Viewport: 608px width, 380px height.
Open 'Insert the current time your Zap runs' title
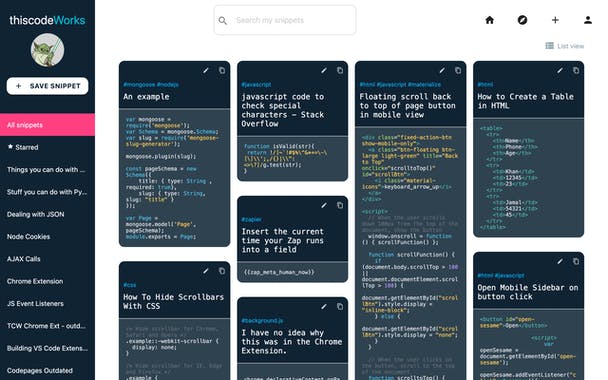282,240
